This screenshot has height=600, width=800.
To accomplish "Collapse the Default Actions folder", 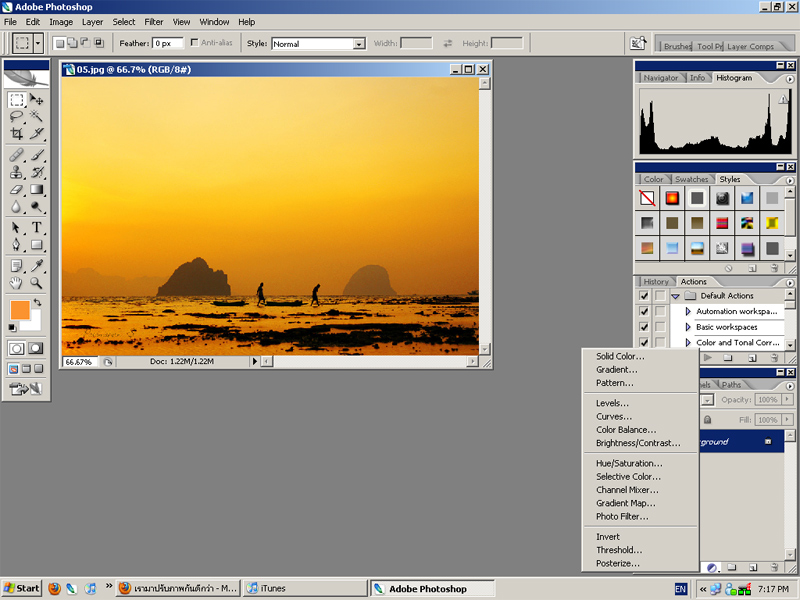I will [x=676, y=296].
